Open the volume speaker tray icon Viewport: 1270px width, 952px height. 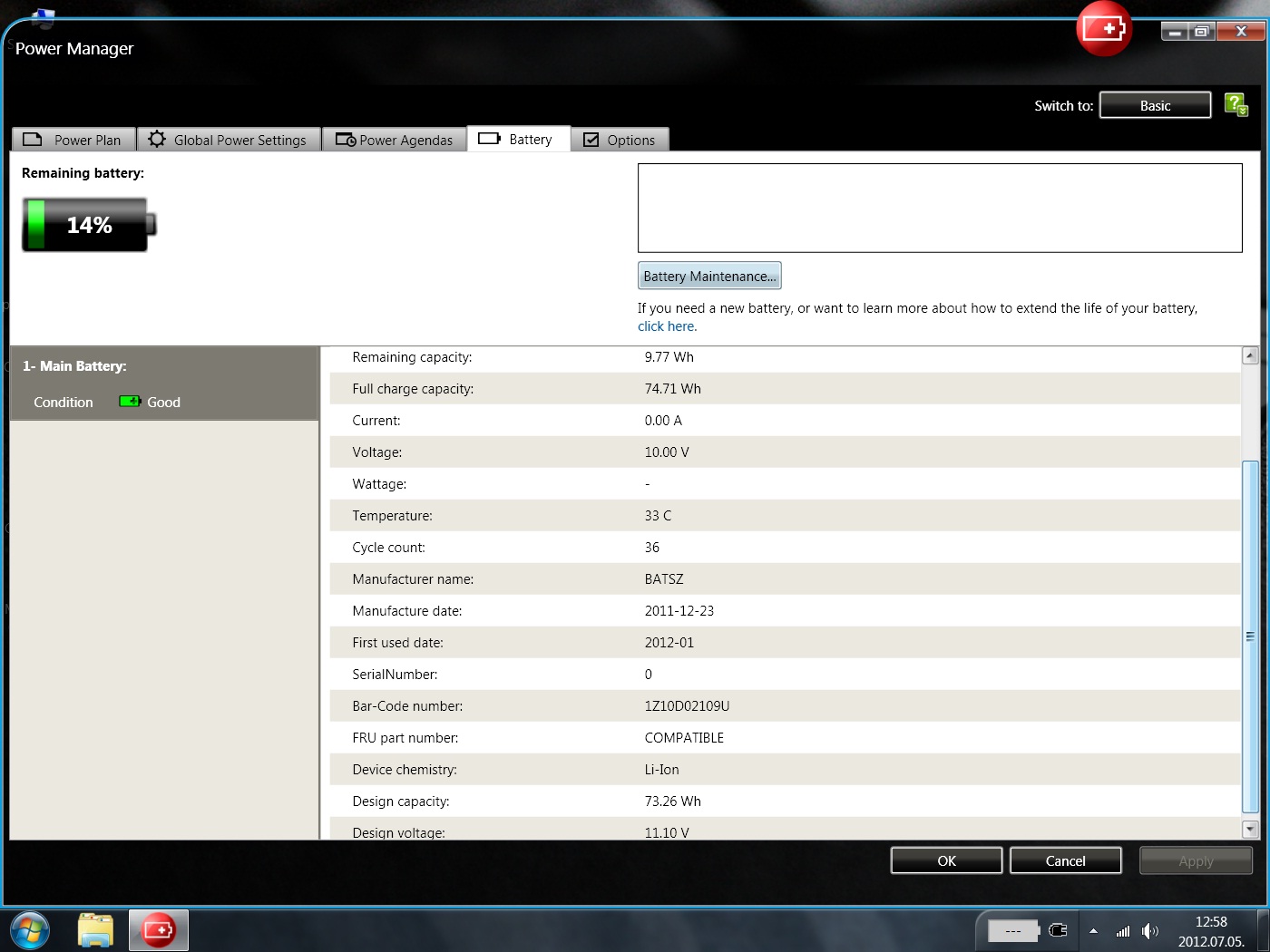point(1150,931)
